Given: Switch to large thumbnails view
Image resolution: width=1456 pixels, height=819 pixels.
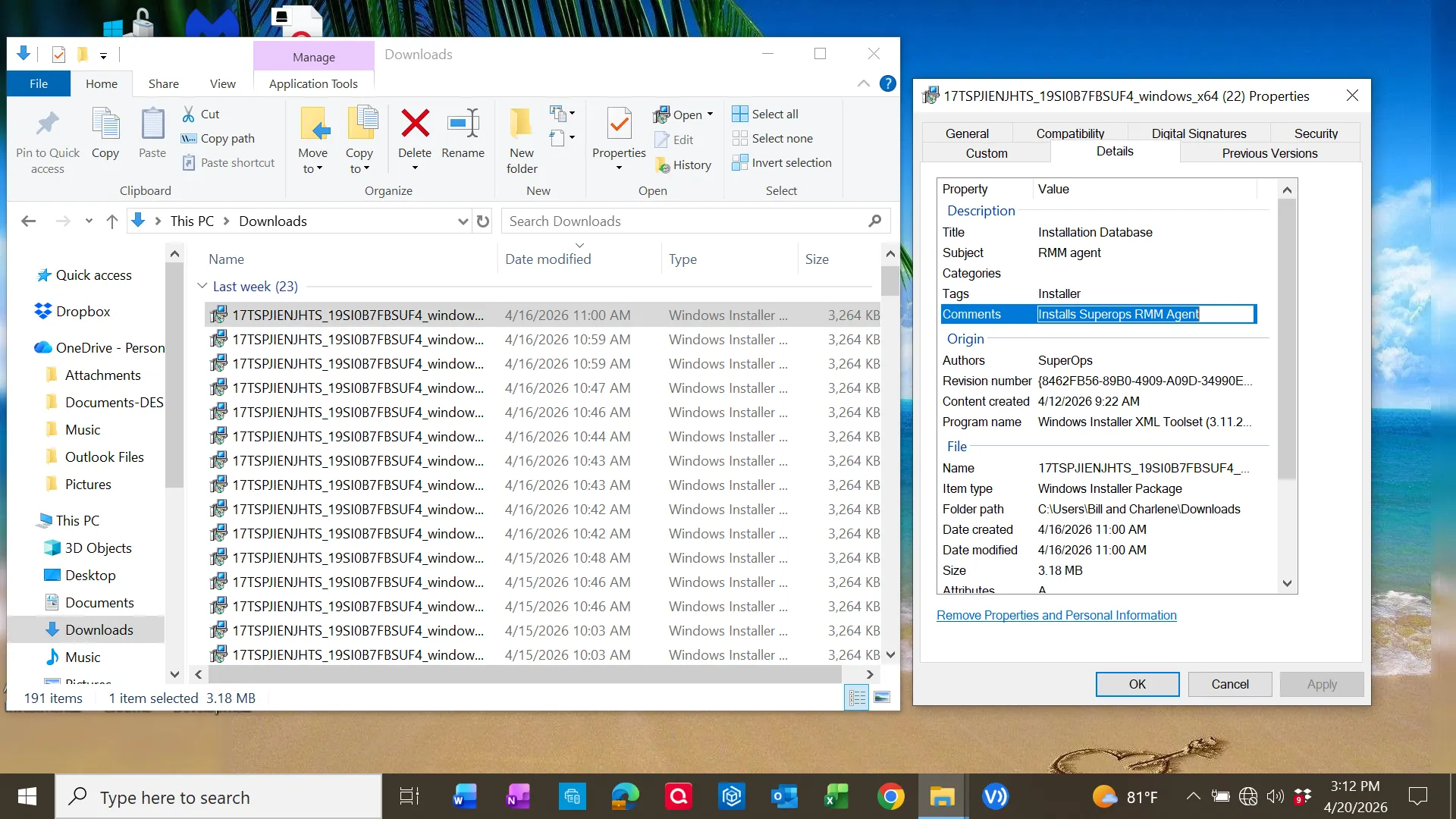Looking at the screenshot, I should (882, 697).
